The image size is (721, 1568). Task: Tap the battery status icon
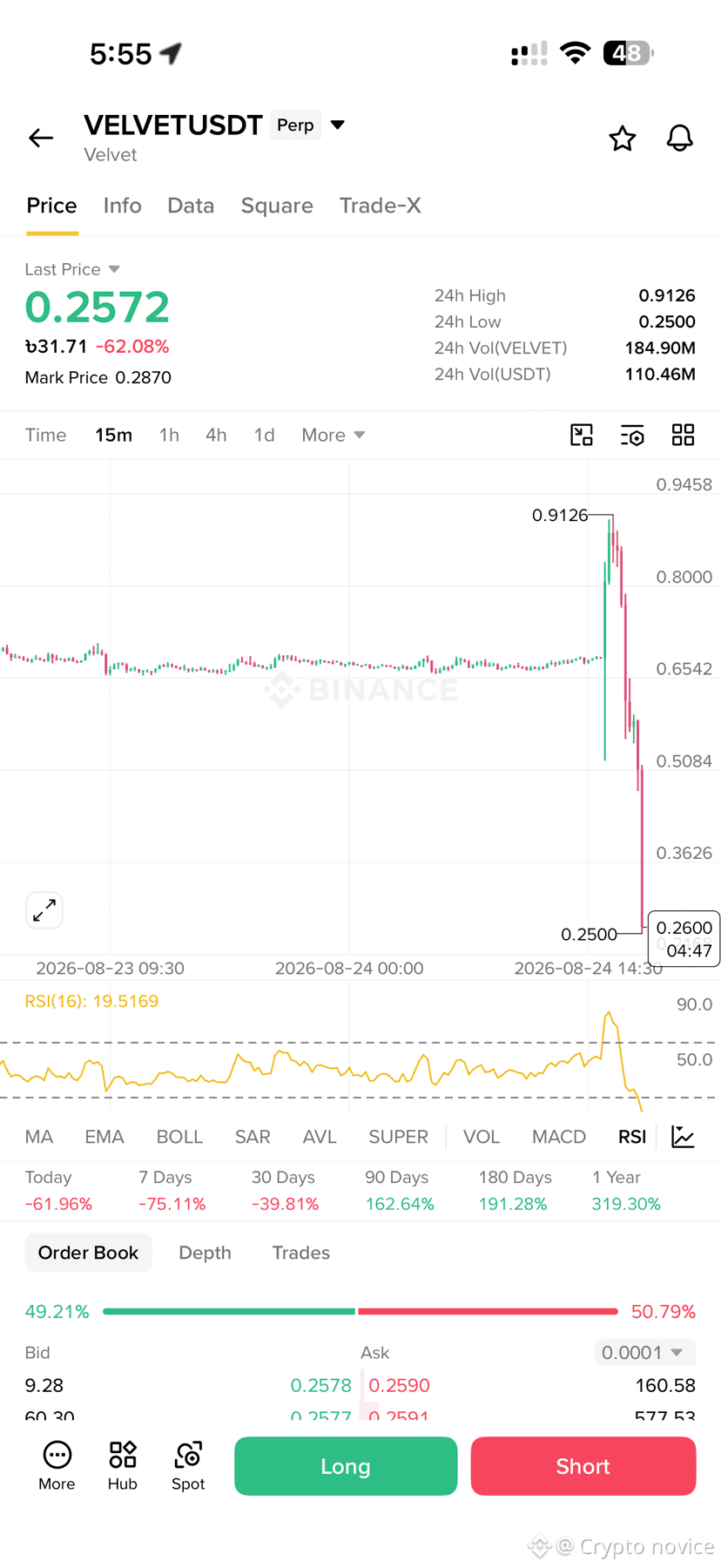628,53
